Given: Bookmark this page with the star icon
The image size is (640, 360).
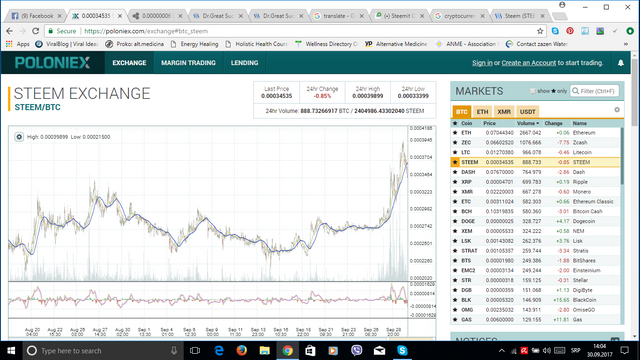Looking at the screenshot, I should pyautogui.click(x=540, y=31).
